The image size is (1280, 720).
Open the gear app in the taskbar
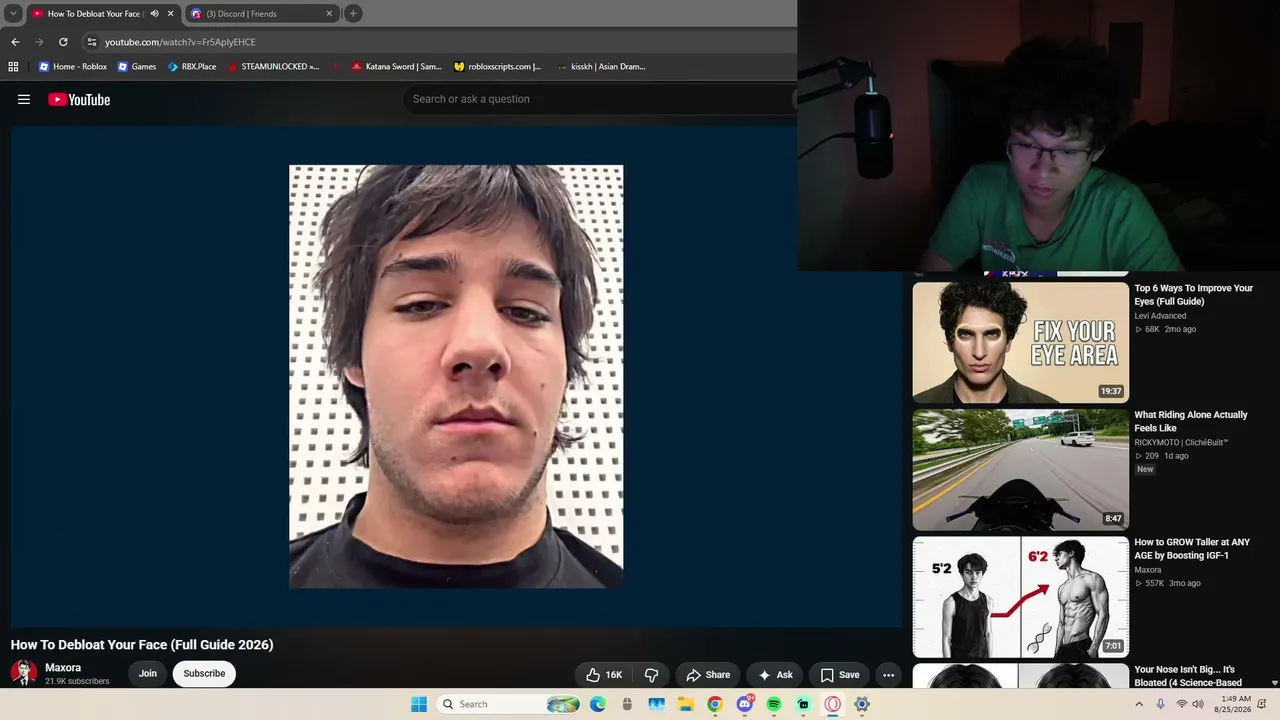coord(862,704)
